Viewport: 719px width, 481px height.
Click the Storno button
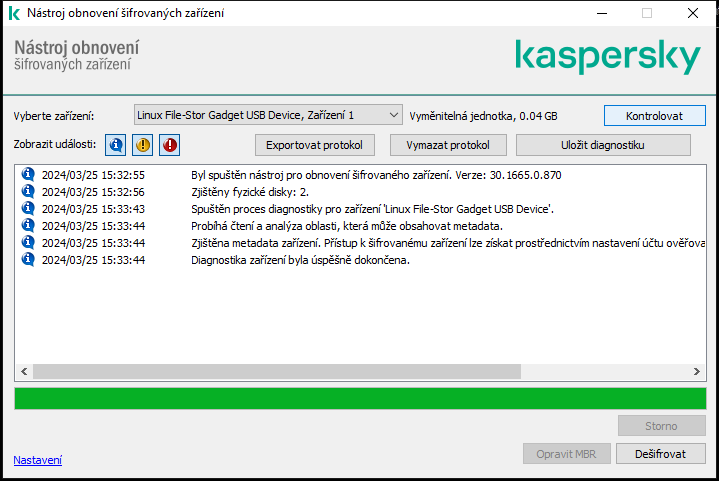click(661, 426)
